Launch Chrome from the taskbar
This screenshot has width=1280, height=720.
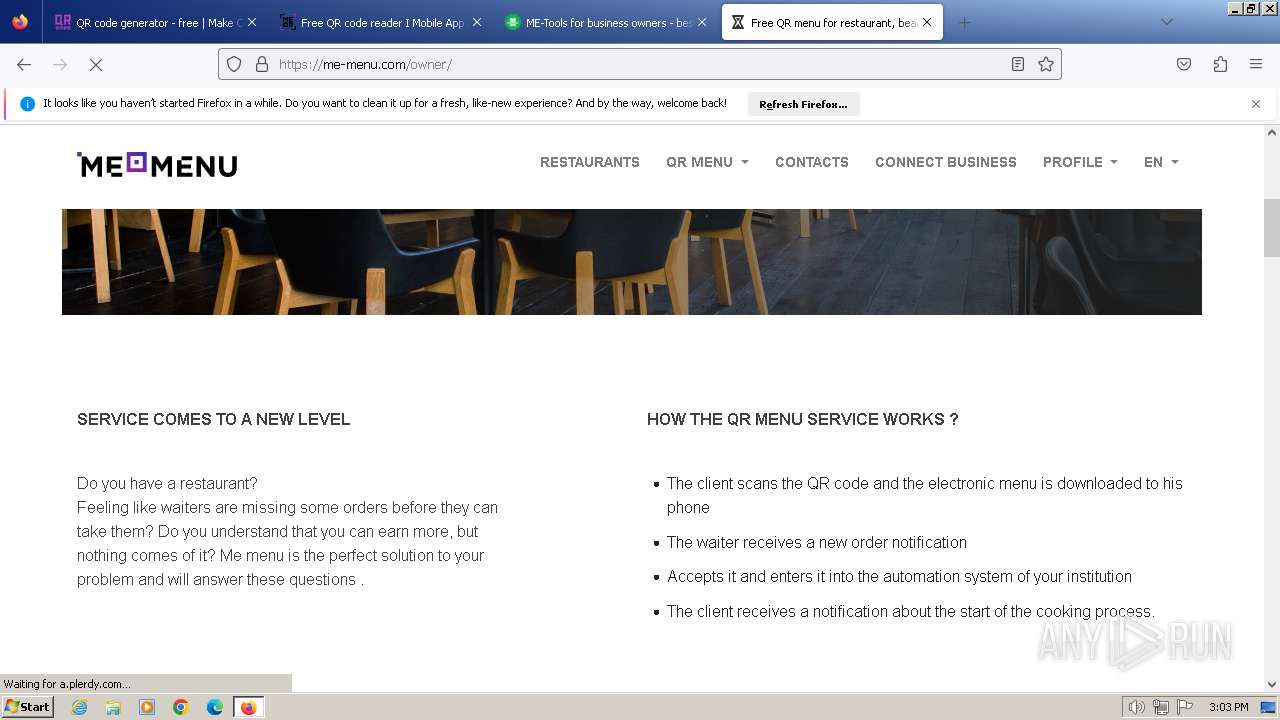tap(181, 707)
